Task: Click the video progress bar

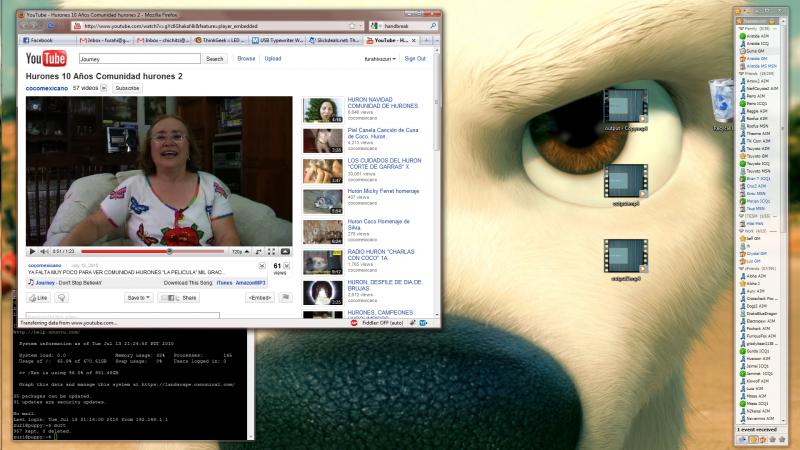Action: pyautogui.click(x=150, y=251)
